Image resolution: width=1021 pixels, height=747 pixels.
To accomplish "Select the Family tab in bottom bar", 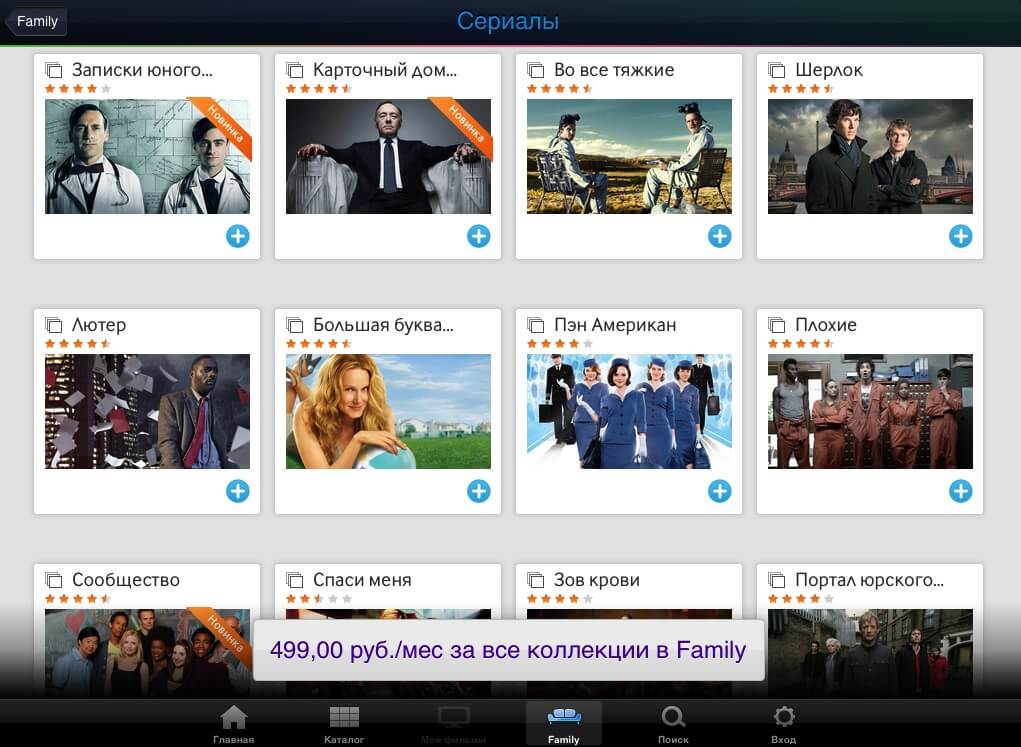I will click(x=564, y=724).
